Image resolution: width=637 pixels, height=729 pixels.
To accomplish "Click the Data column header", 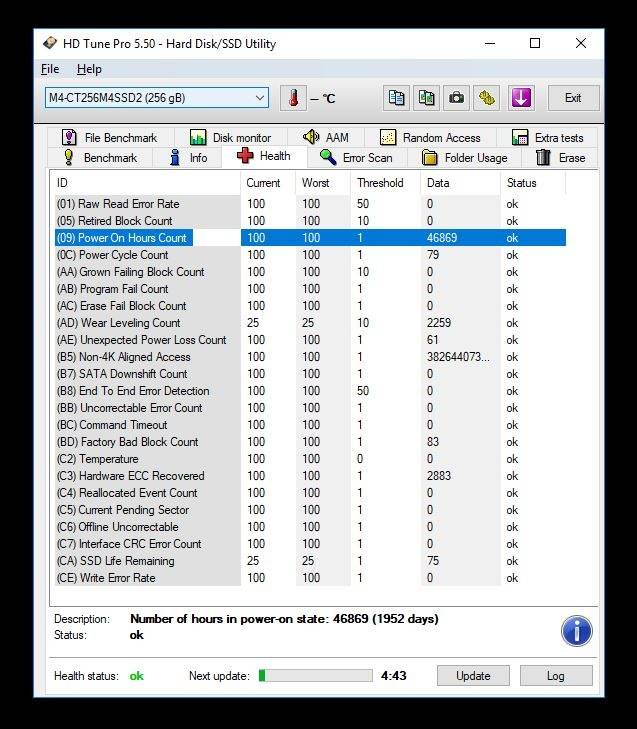I will pyautogui.click(x=460, y=183).
